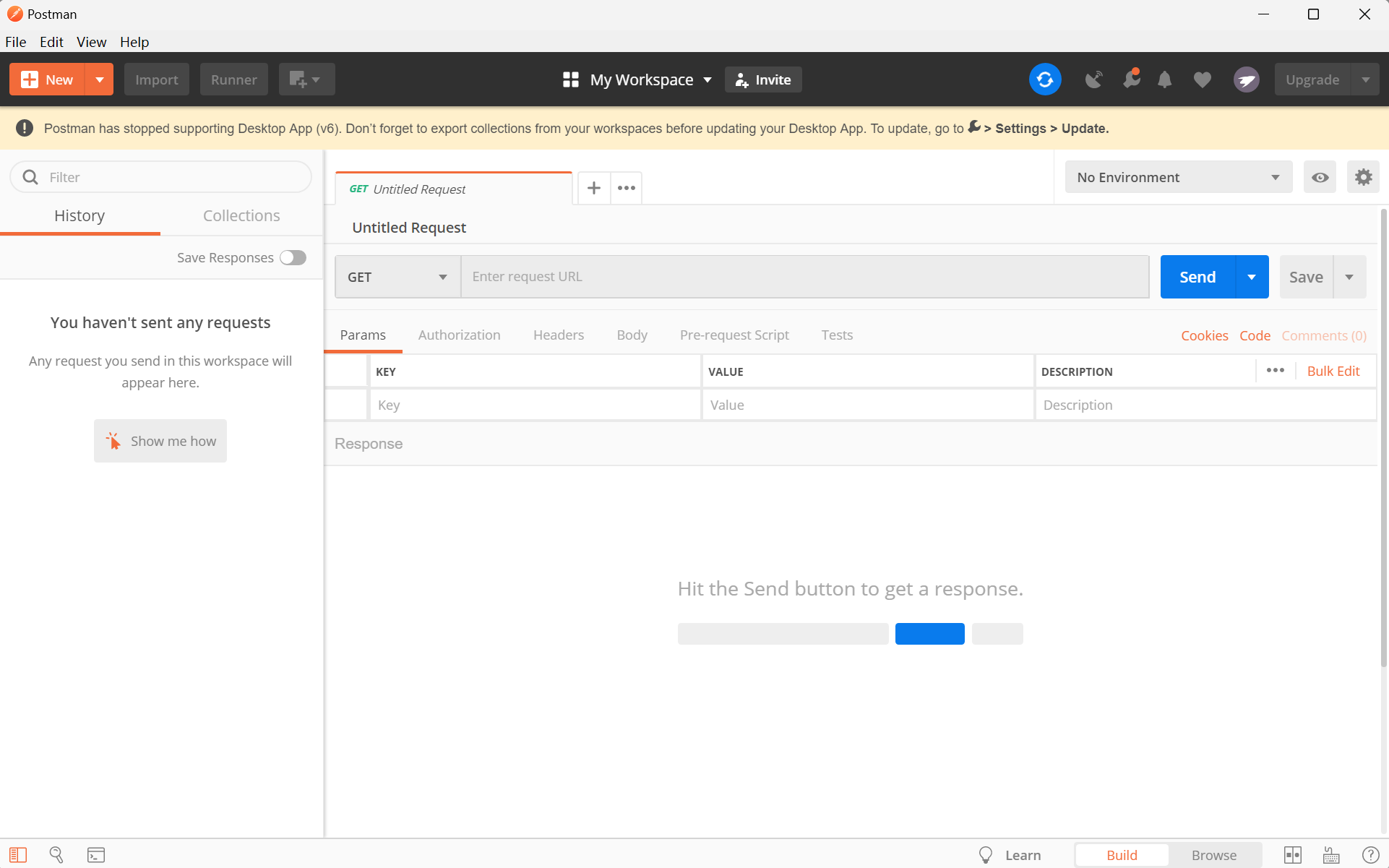Viewport: 1389px width, 868px height.
Task: Open the interceptor satellite icon
Action: coord(1093,80)
